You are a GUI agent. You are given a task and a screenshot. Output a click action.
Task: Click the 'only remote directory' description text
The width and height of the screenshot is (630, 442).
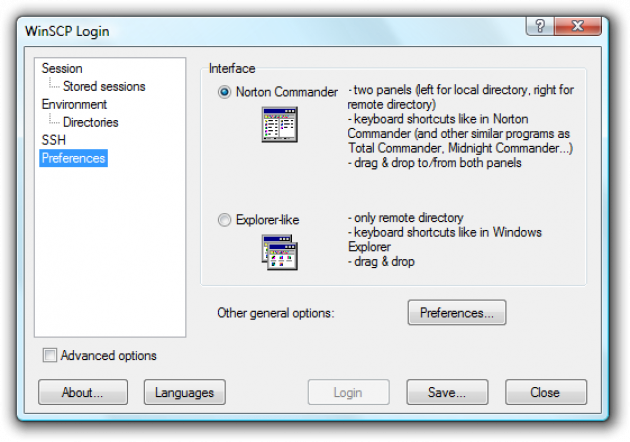(x=406, y=218)
